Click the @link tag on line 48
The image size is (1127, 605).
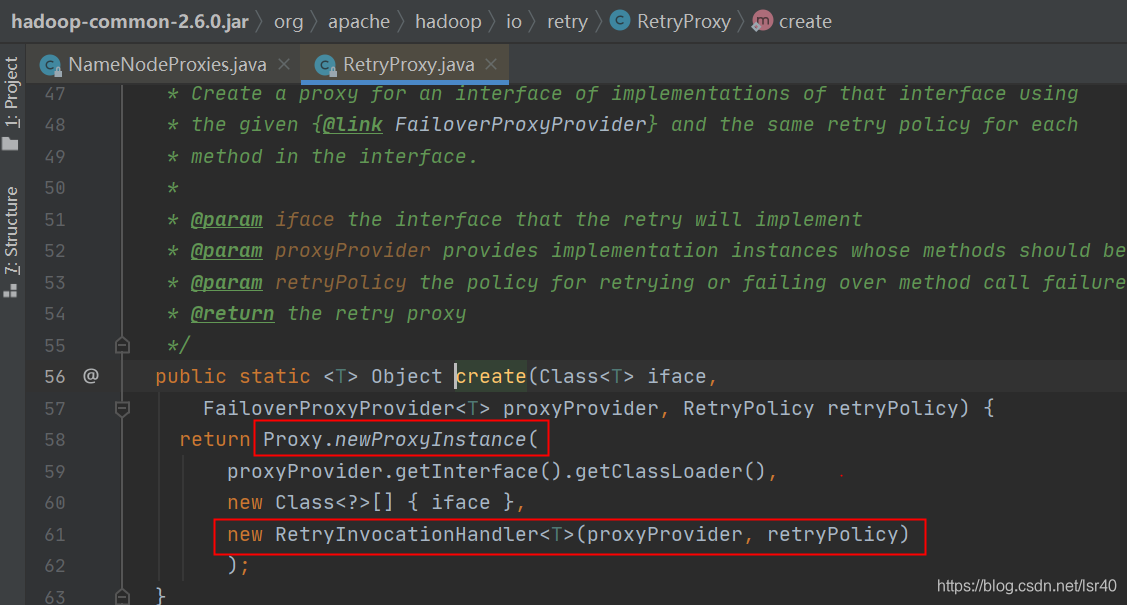[x=352, y=124]
